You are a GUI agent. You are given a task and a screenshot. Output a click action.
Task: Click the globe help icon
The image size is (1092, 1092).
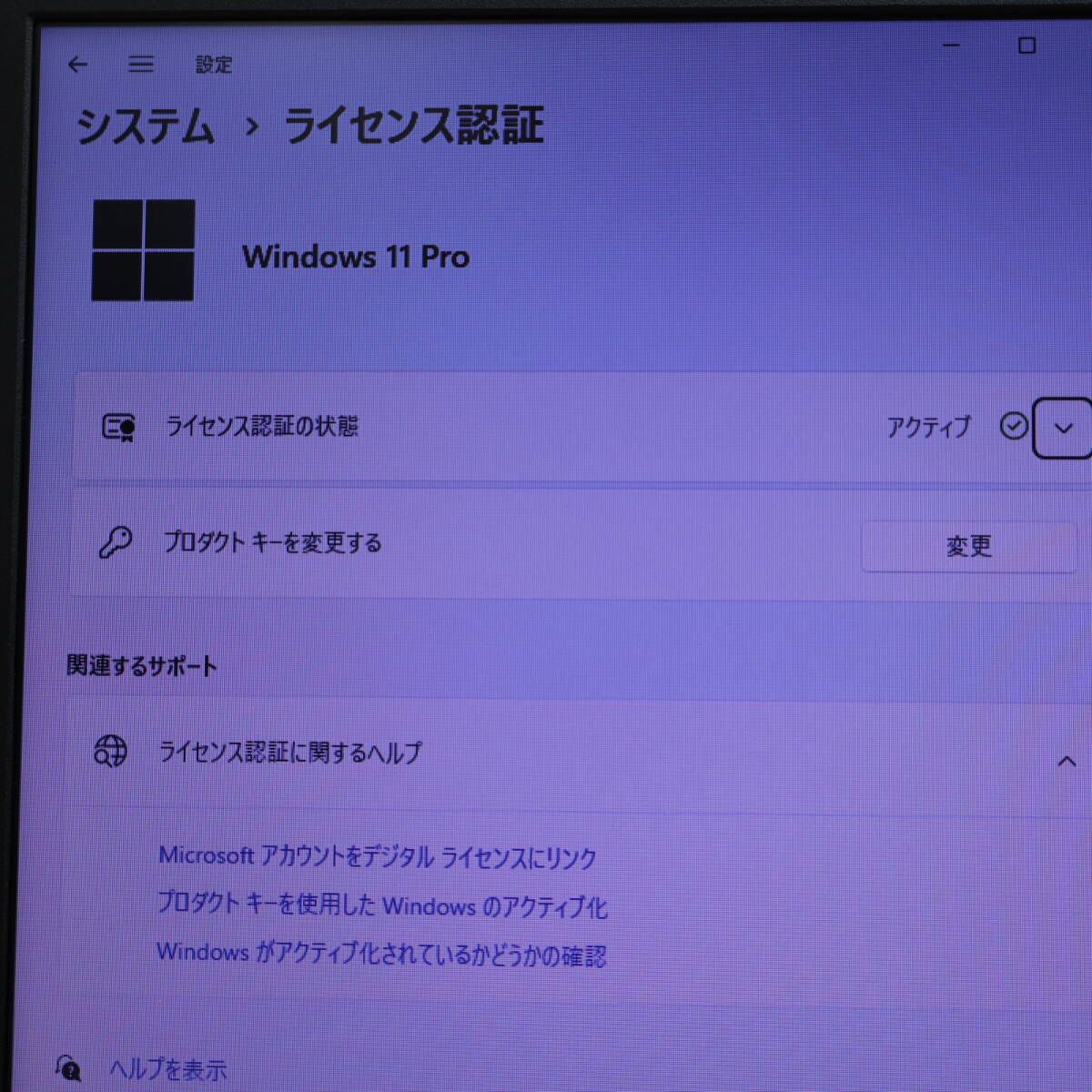(111, 752)
